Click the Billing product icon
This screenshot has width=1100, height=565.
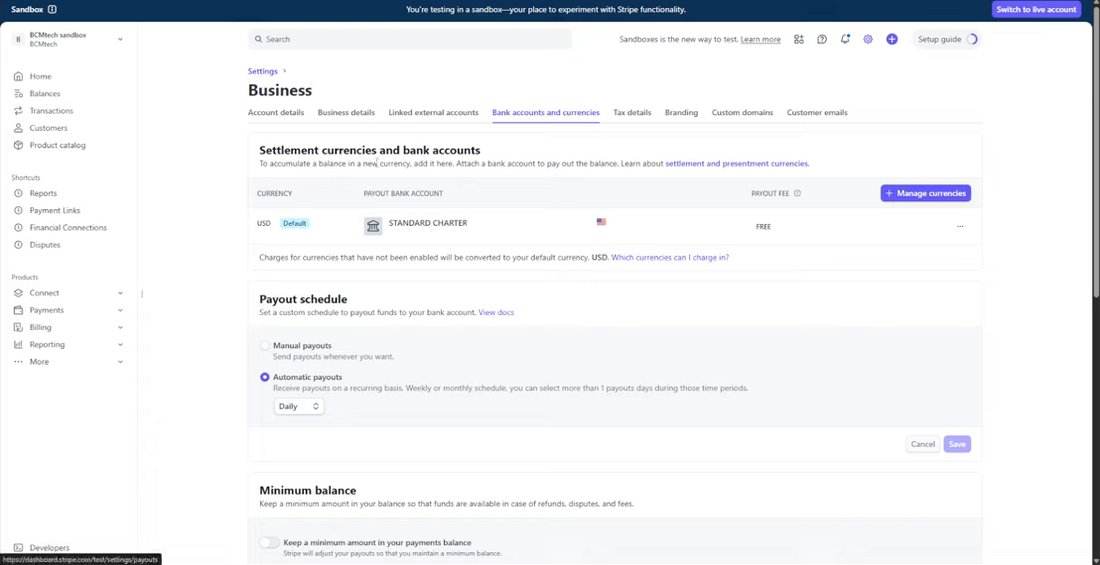click(x=18, y=327)
